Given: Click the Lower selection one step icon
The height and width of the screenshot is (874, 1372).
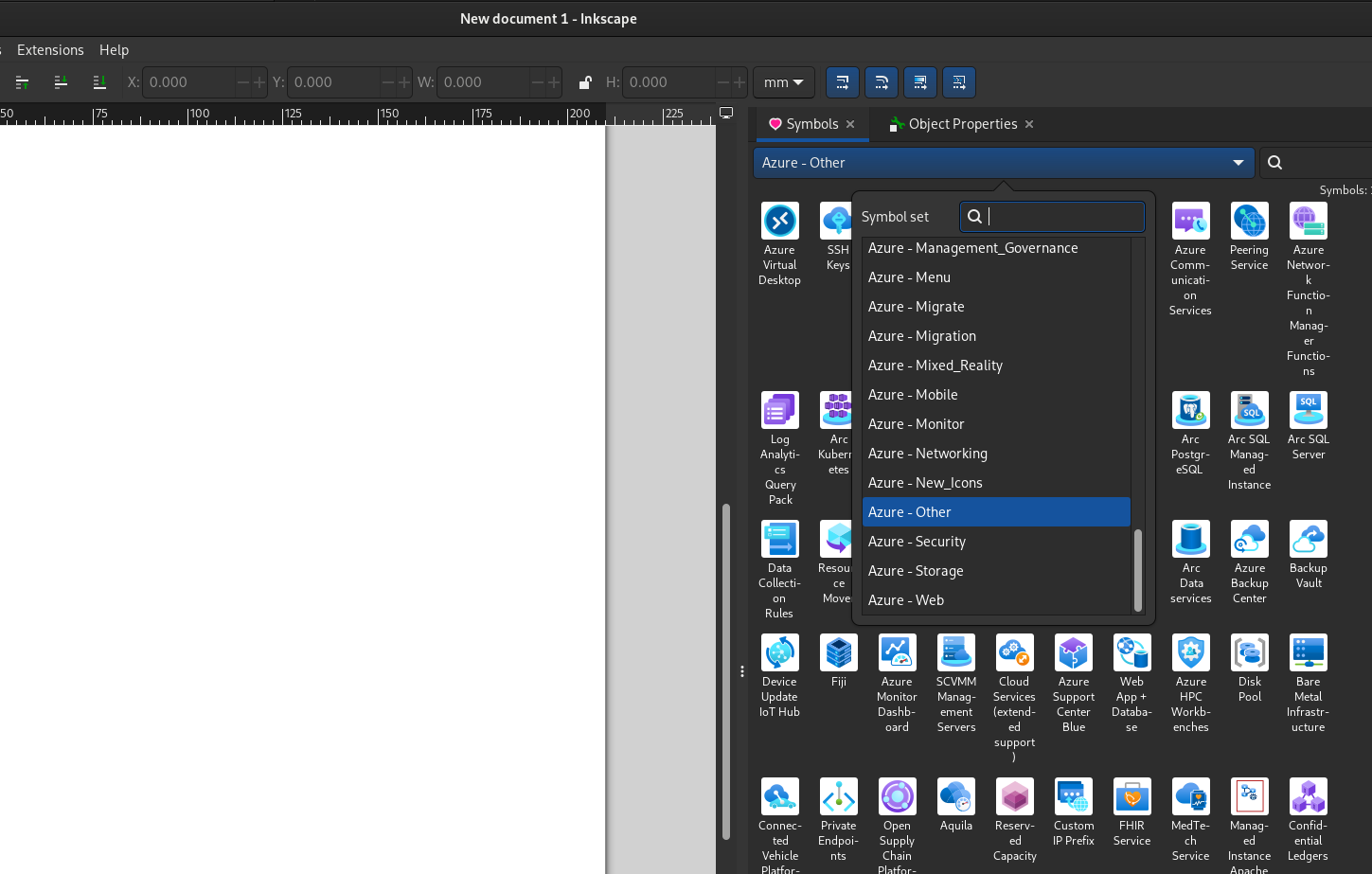Looking at the screenshot, I should click(61, 82).
